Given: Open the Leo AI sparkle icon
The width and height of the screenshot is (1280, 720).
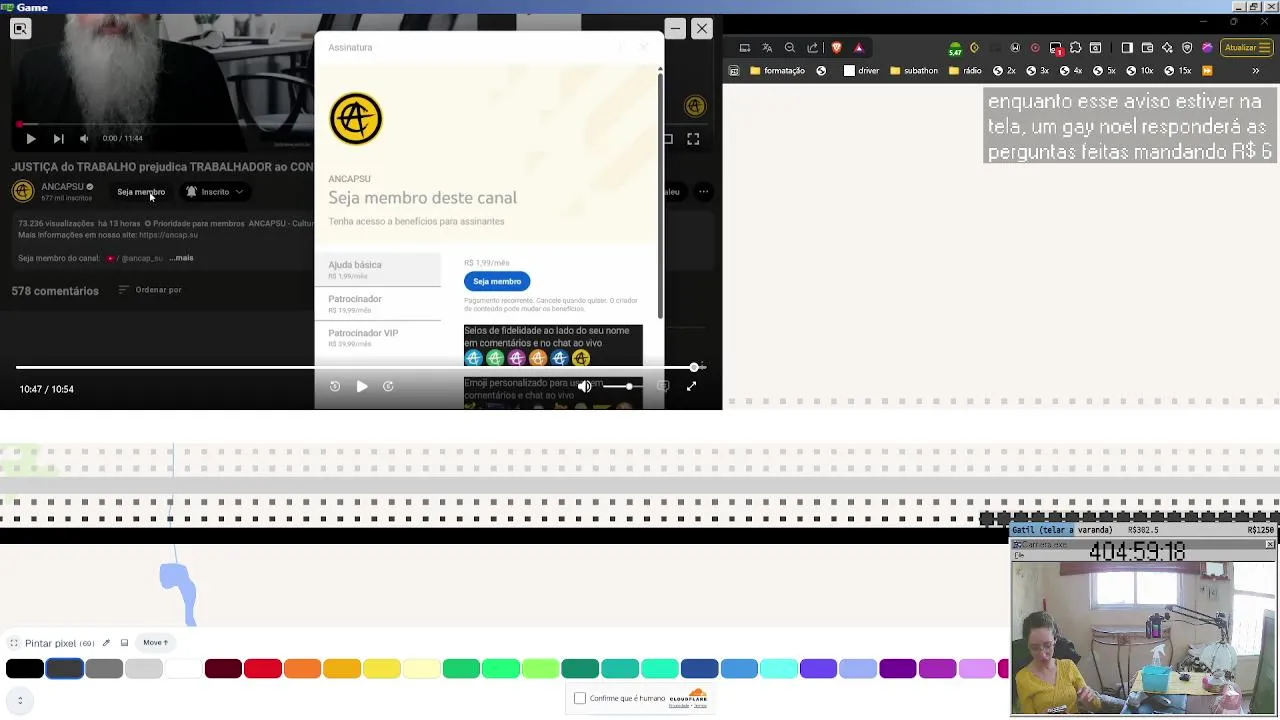Looking at the screenshot, I should 1167,47.
